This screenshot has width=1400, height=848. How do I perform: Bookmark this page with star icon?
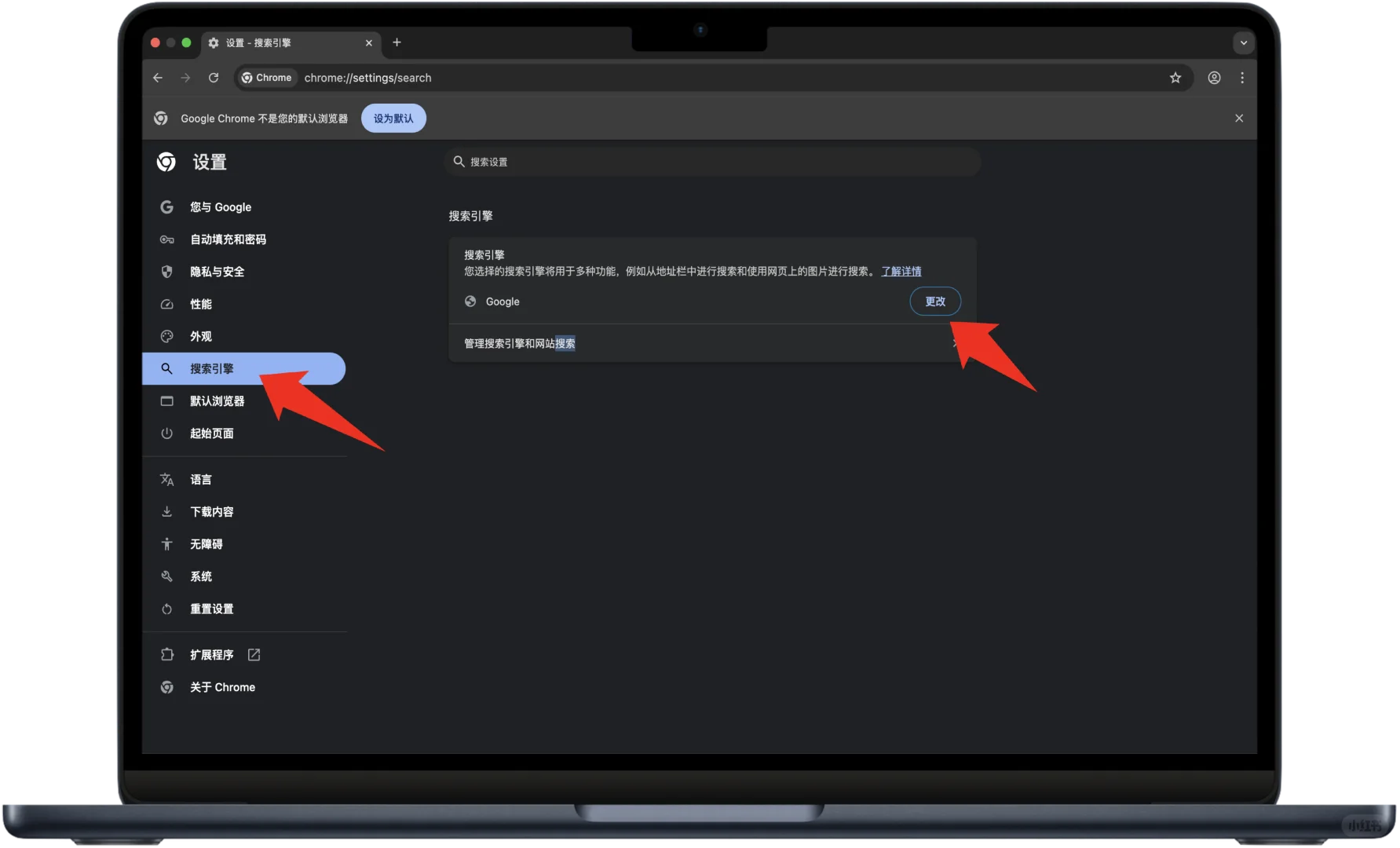click(1175, 78)
